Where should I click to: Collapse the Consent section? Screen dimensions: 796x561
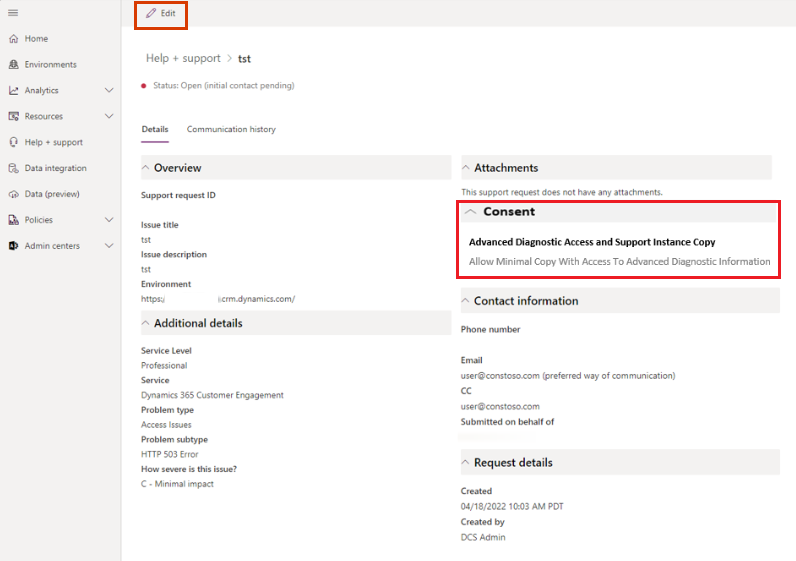[471, 212]
